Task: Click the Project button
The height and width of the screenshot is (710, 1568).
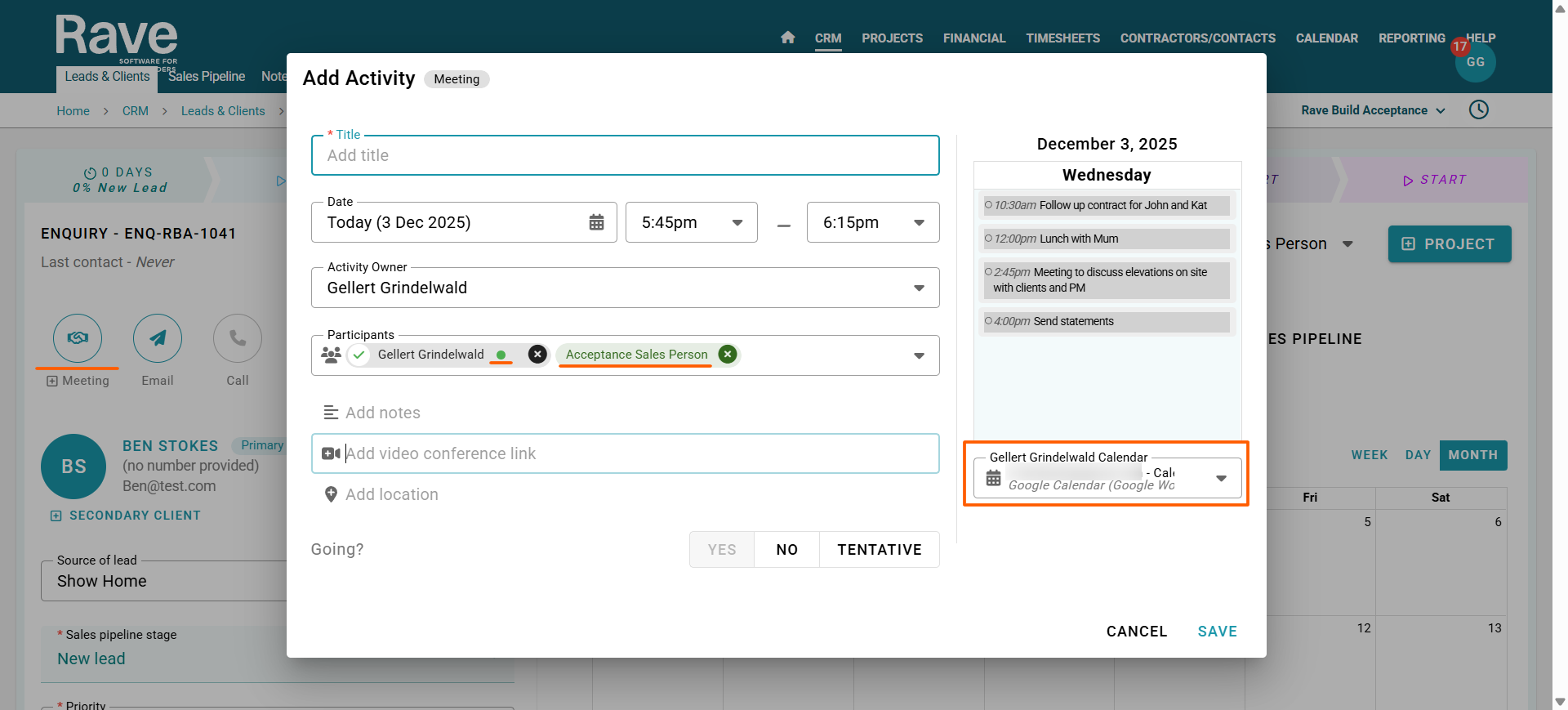Action: pos(1450,244)
